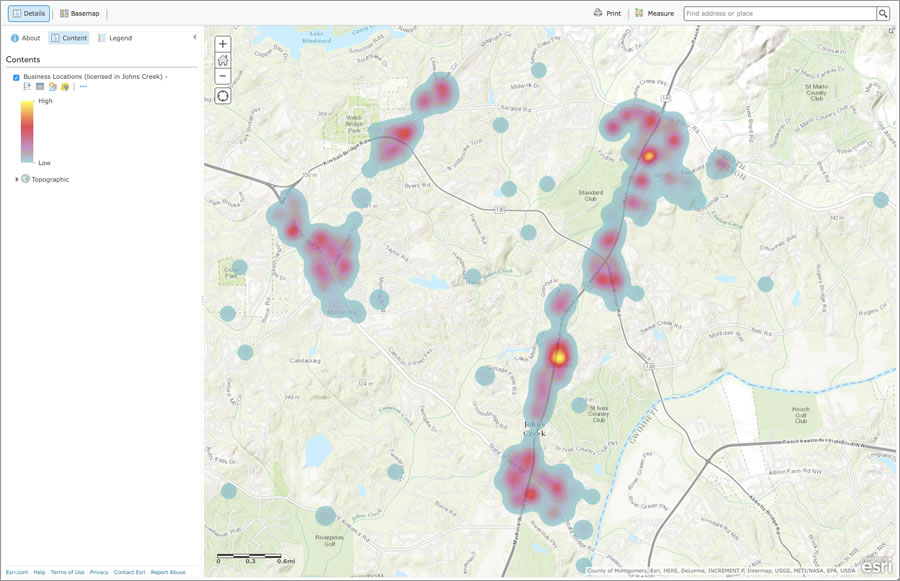Click the Default extent home button
Screen dimensions: 900x581
coord(222,59)
